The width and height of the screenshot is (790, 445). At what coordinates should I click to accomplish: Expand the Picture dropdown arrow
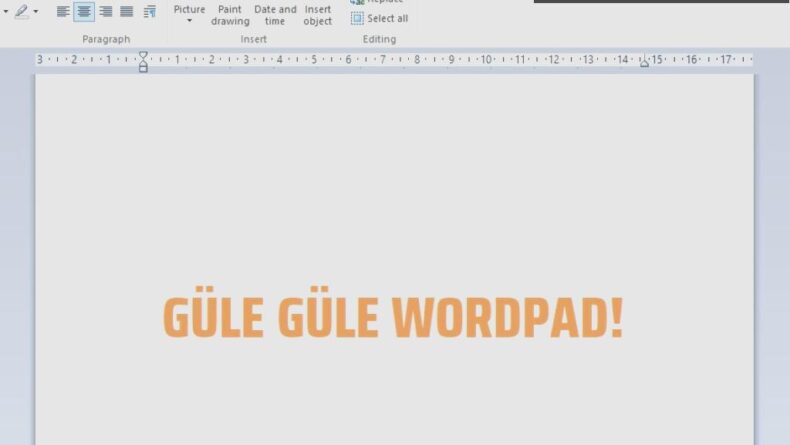[x=189, y=21]
